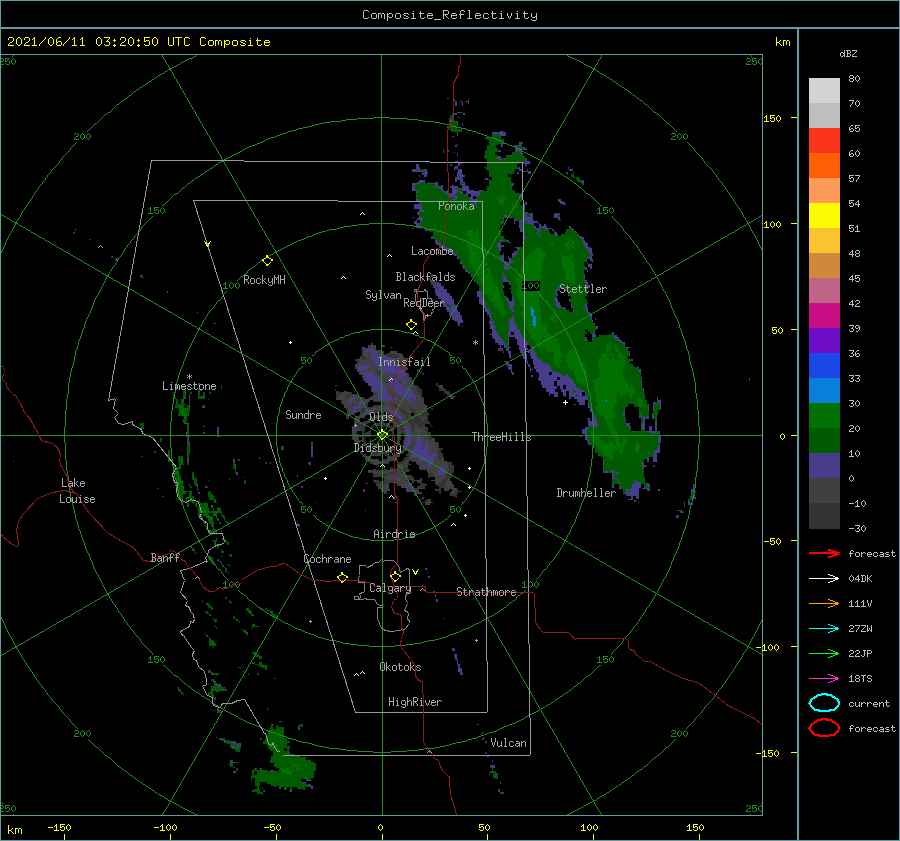This screenshot has width=900, height=841.
Task: Click the Drumheller city label
Action: [586, 493]
